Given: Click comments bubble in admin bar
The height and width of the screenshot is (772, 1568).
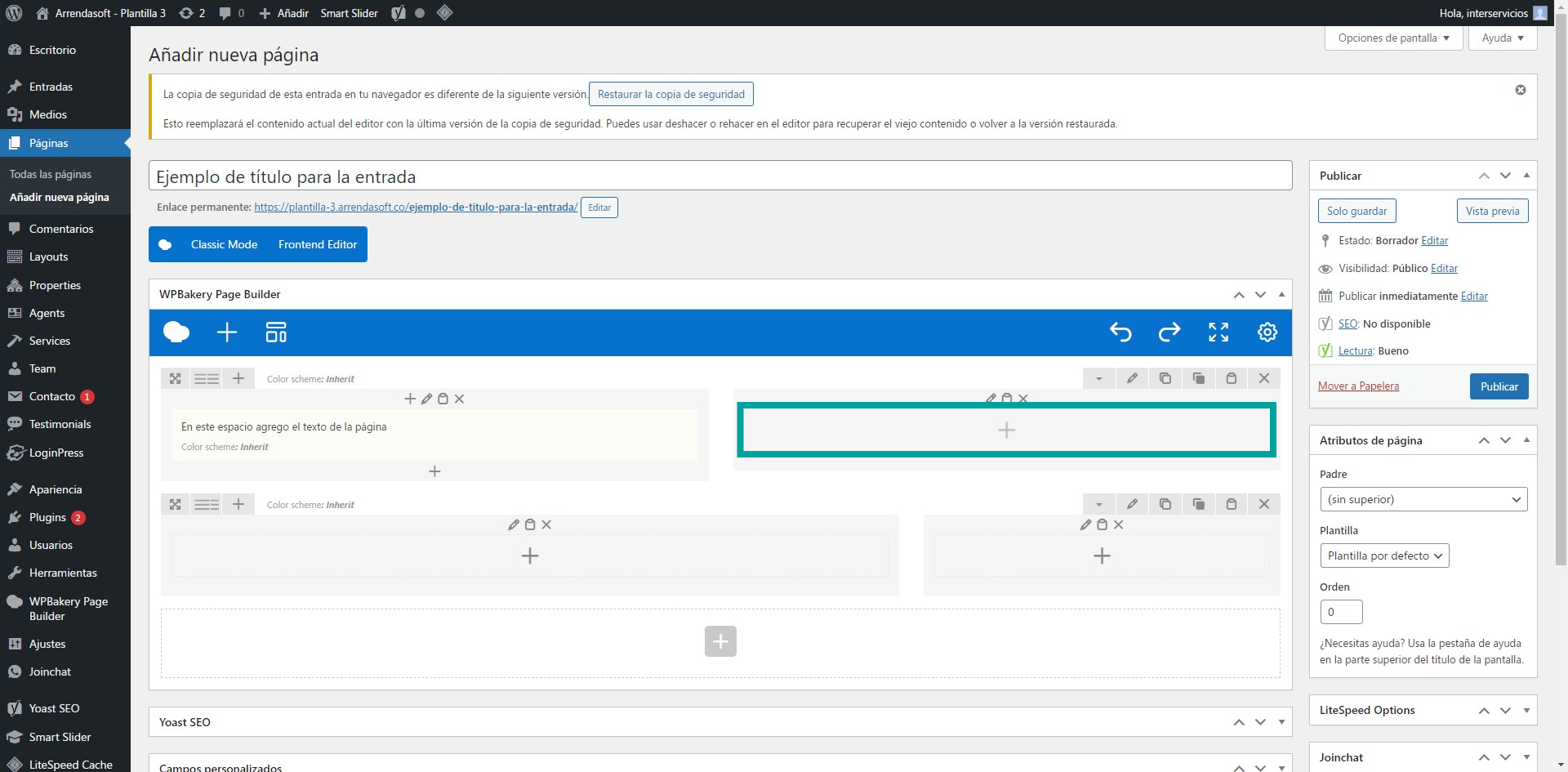Looking at the screenshot, I should pos(231,13).
